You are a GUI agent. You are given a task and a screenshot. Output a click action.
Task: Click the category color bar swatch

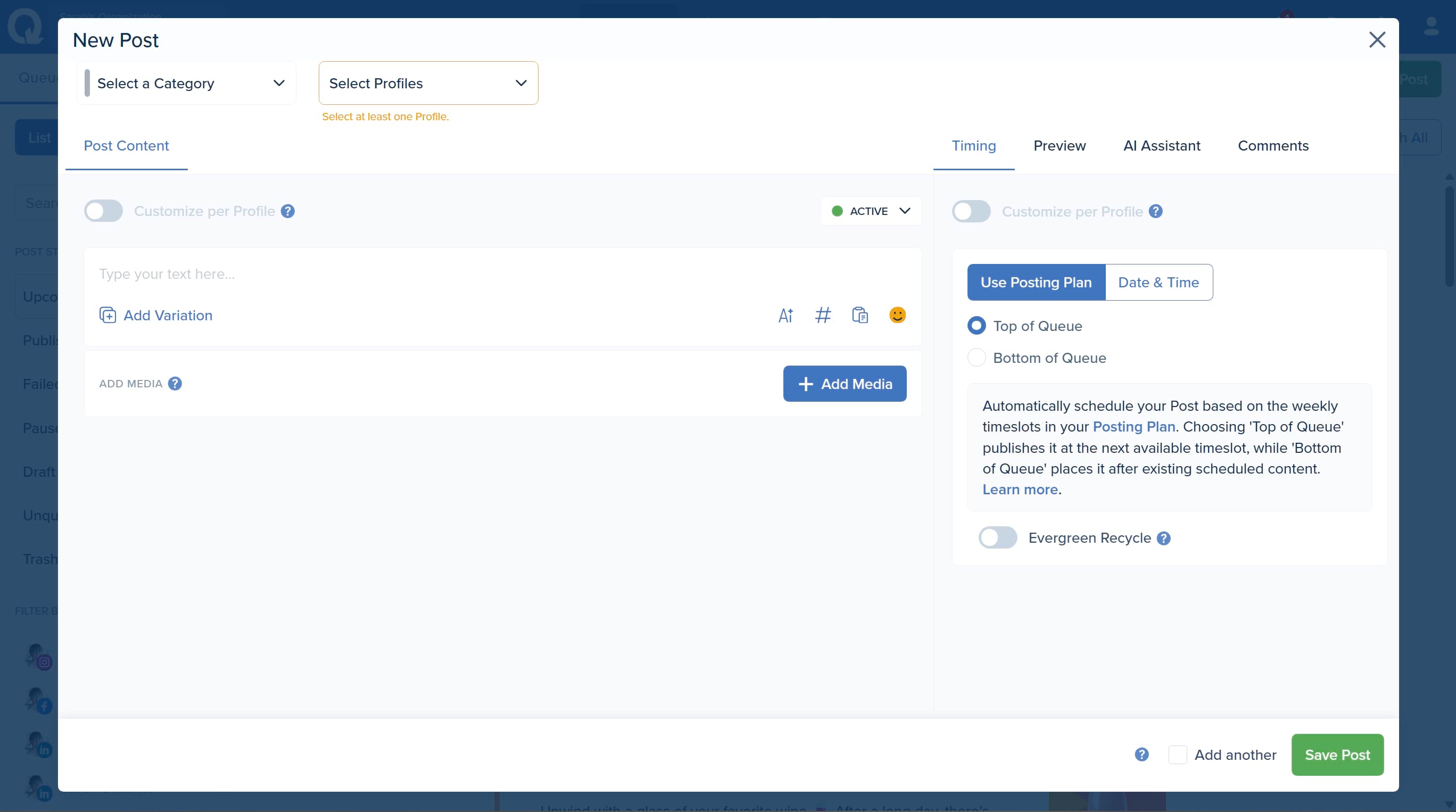(x=87, y=84)
